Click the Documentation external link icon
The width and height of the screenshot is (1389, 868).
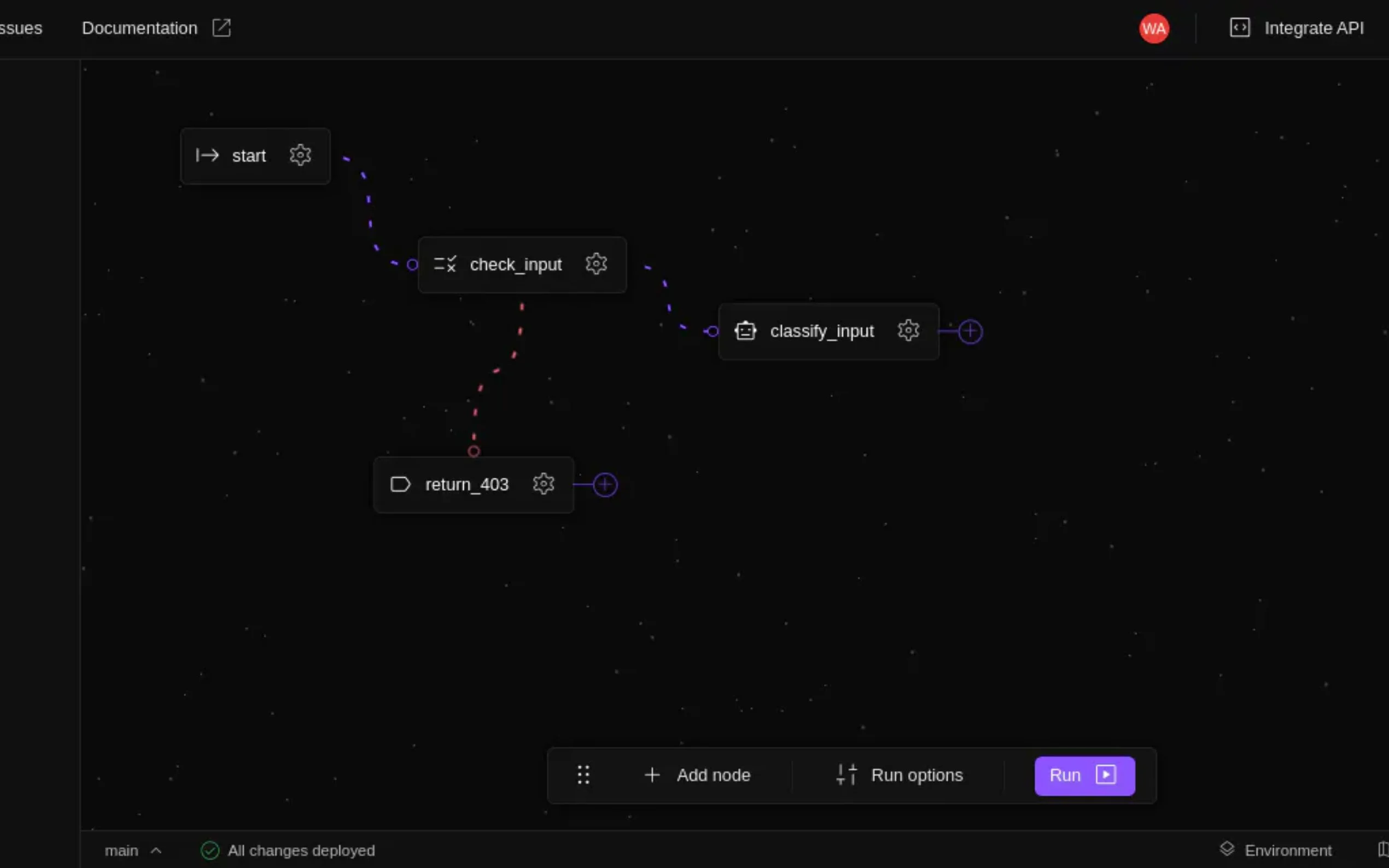221,27
